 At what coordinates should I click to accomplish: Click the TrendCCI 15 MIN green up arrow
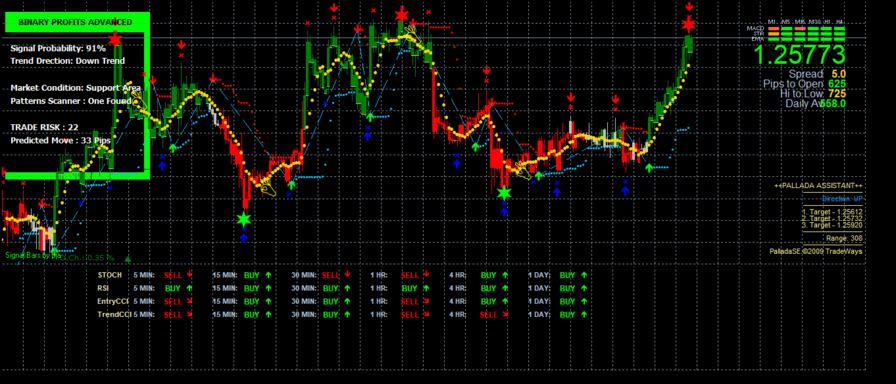pos(268,314)
